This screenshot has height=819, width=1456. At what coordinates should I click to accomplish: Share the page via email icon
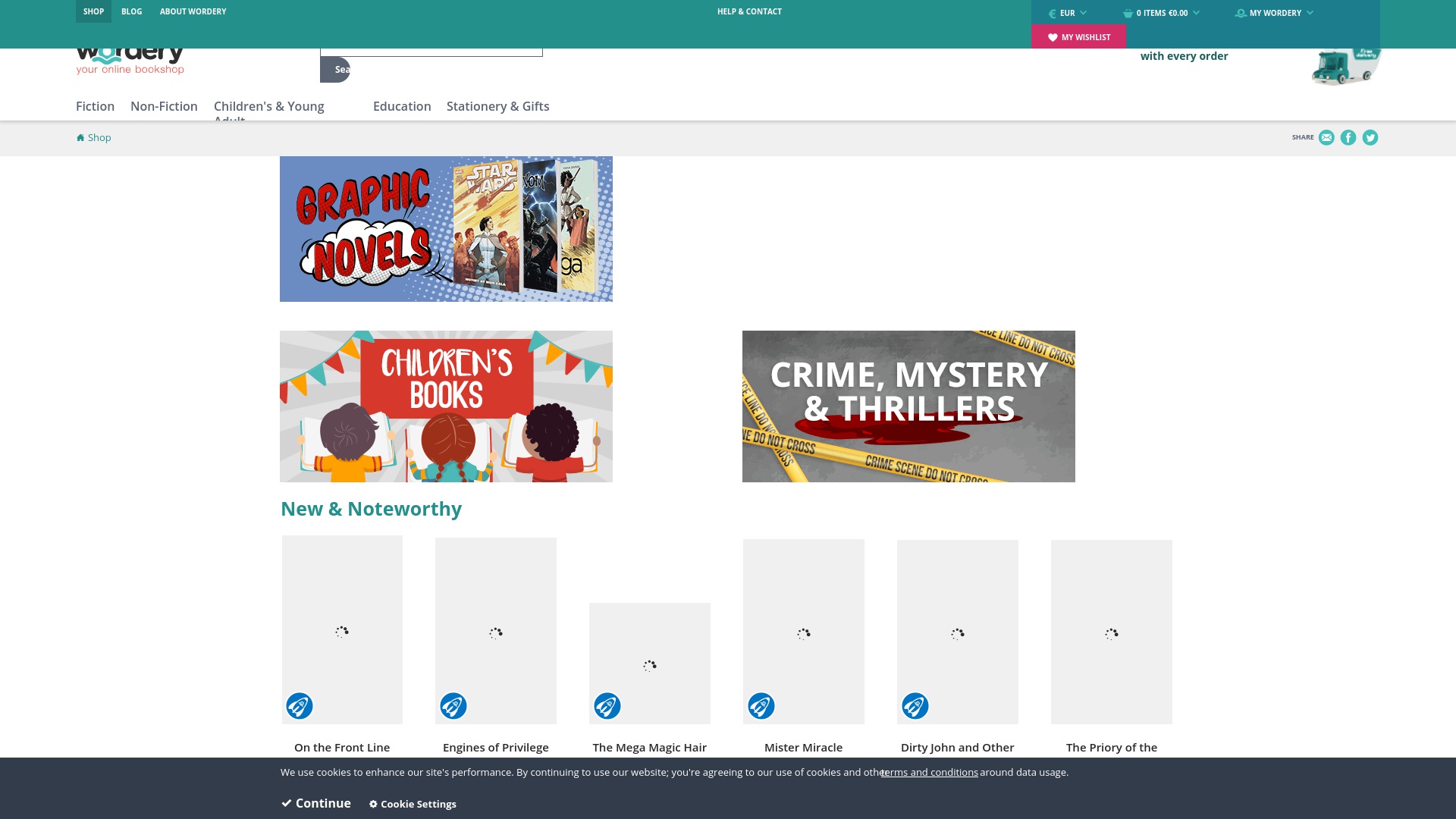[1326, 137]
